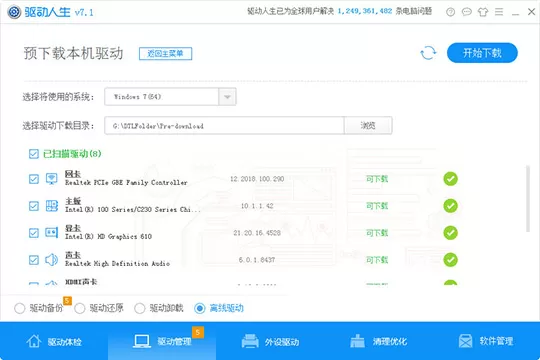Click badge 5 on 驱动管理 tab
The height and width of the screenshot is (360, 540).
coord(198,332)
